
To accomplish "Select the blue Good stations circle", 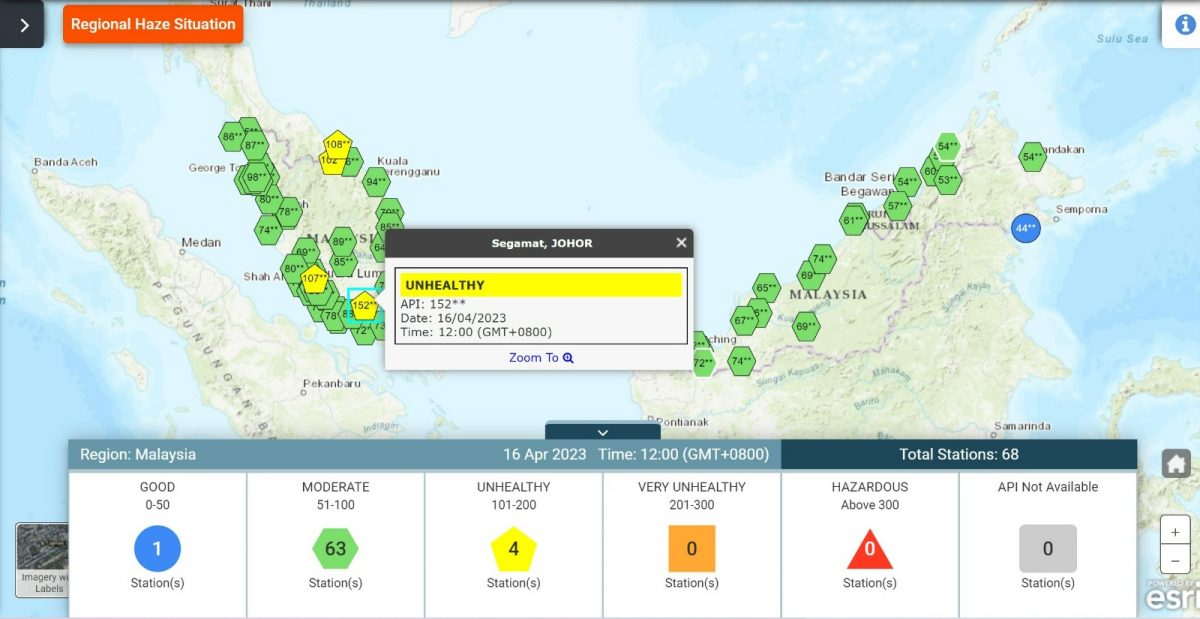I will pos(157,548).
